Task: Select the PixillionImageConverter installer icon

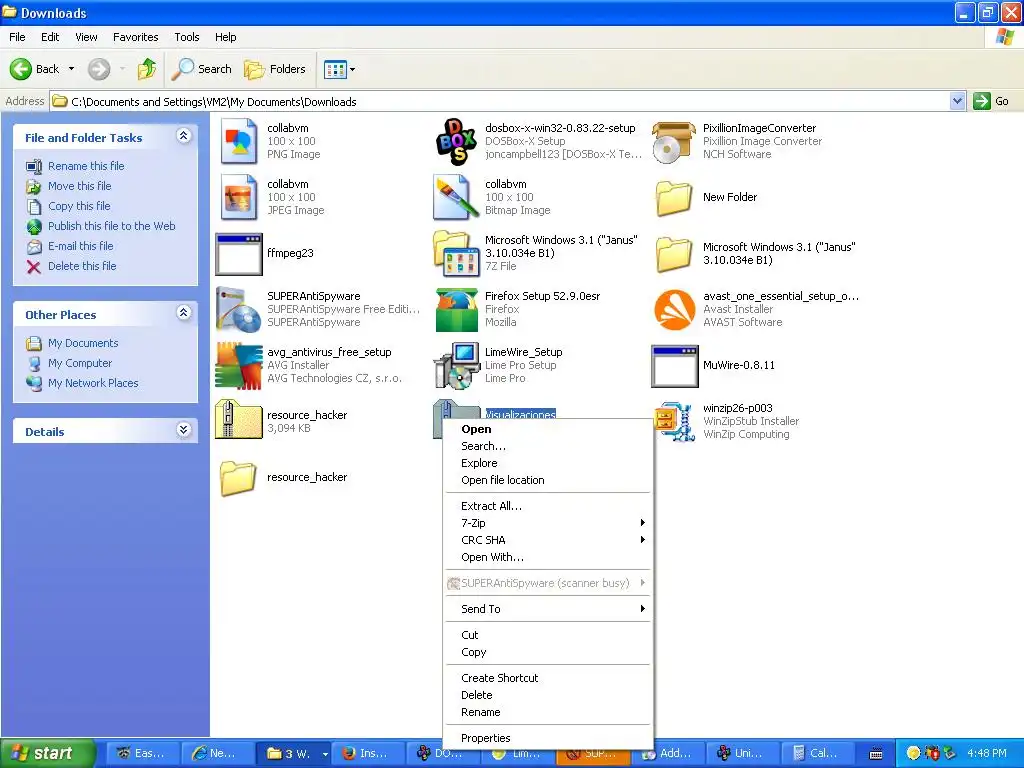Action: tap(674, 141)
